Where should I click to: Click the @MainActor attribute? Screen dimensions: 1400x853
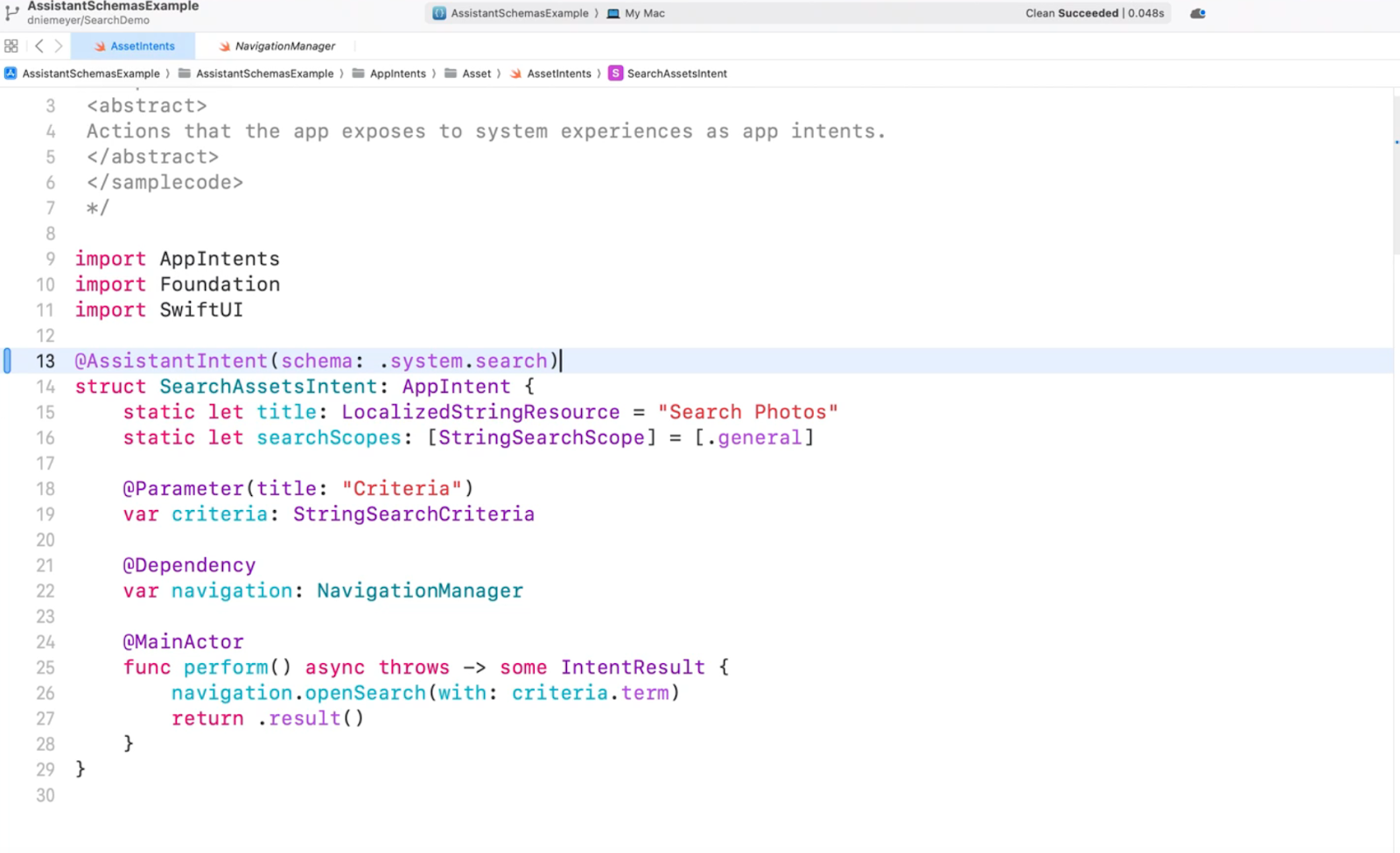(x=183, y=641)
